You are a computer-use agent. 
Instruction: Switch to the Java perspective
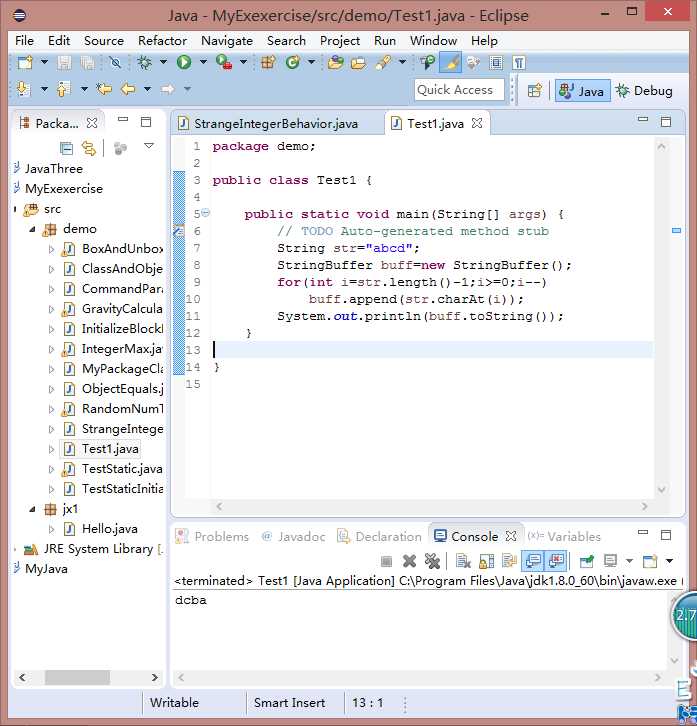(582, 91)
